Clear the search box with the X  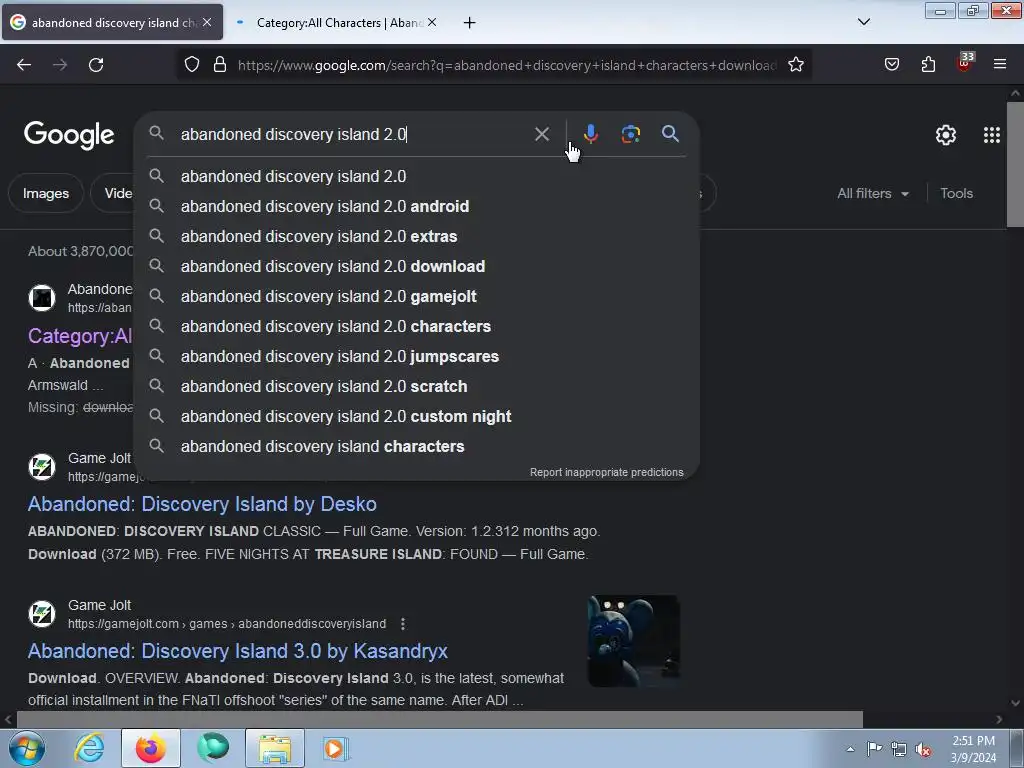point(541,135)
